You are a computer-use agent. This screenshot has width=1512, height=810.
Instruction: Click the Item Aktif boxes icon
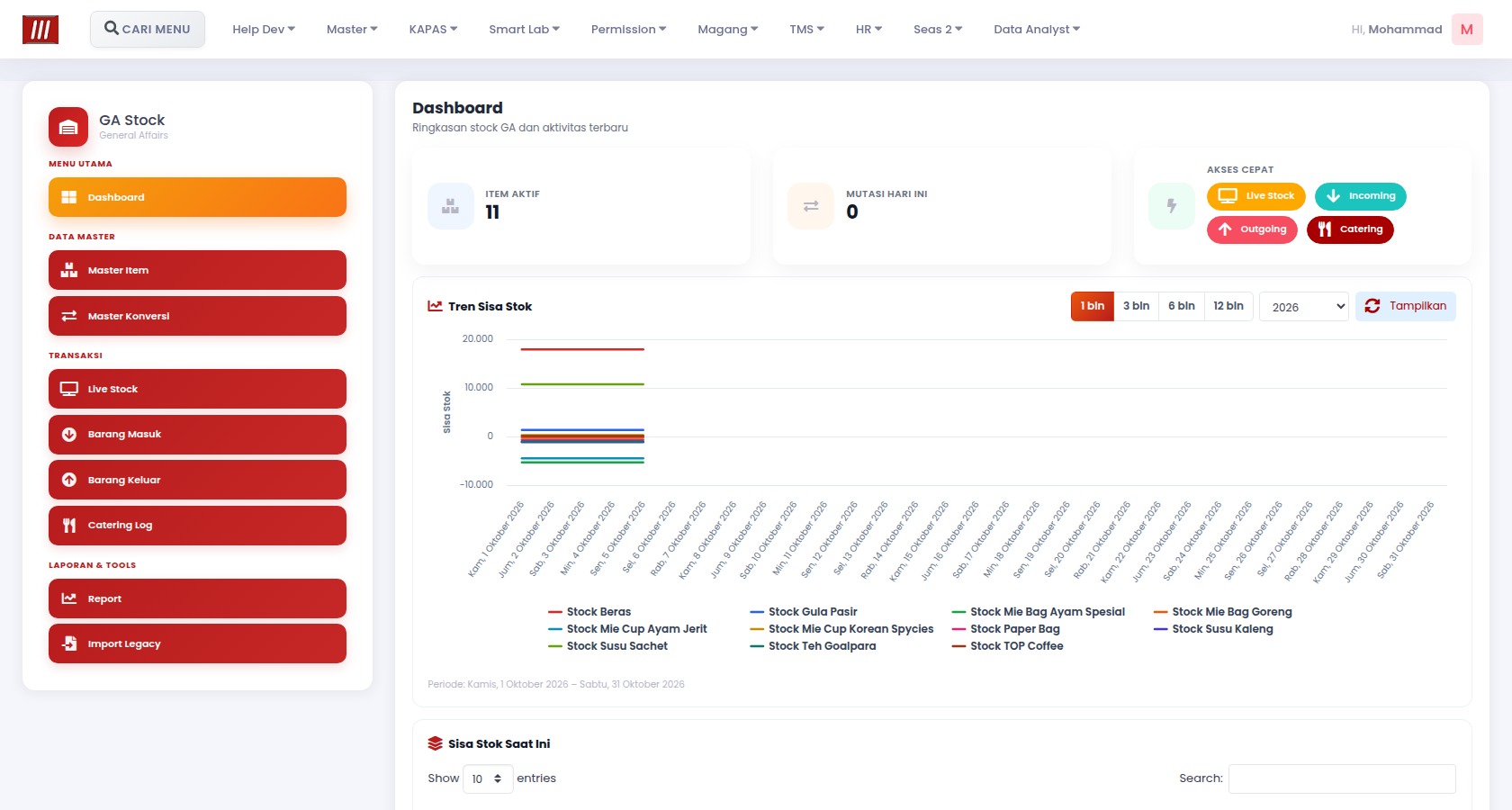451,206
